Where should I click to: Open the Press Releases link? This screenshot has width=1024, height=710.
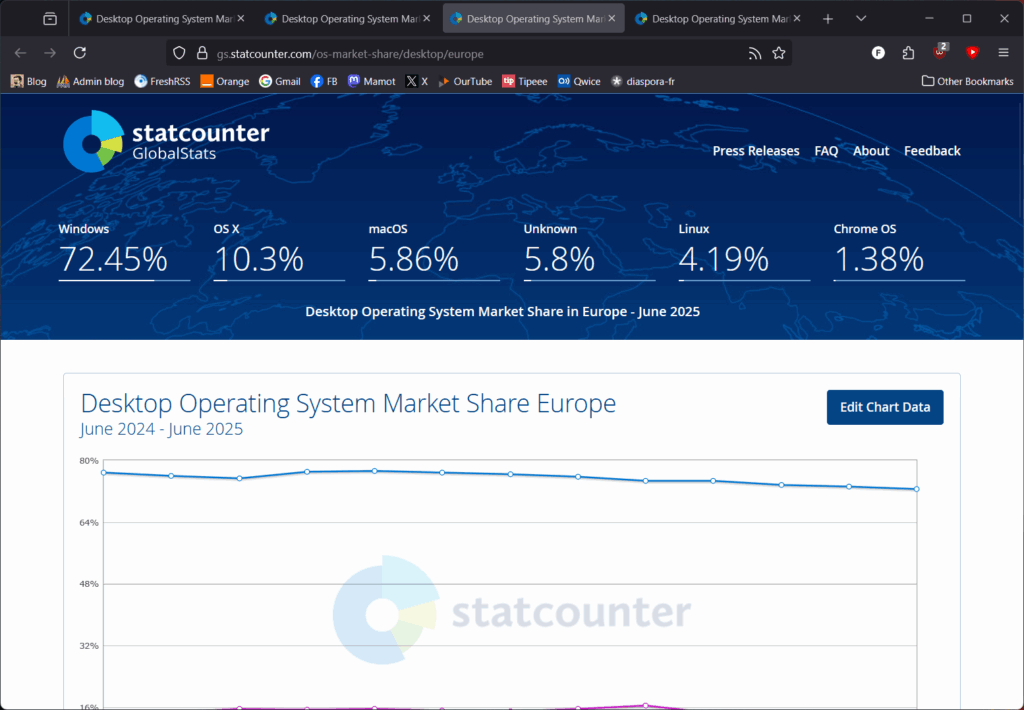point(755,151)
